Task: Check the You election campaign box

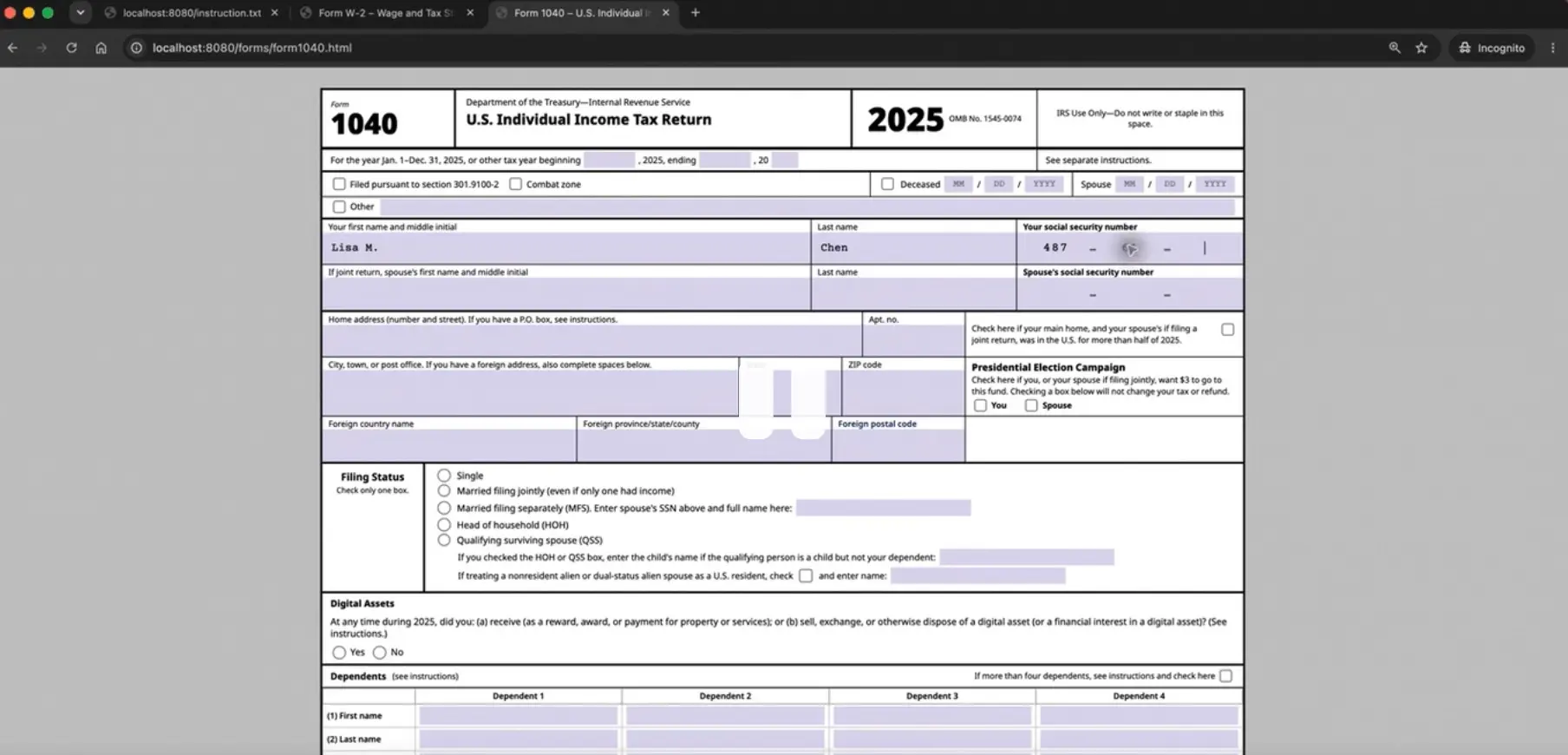Action: tap(980, 405)
